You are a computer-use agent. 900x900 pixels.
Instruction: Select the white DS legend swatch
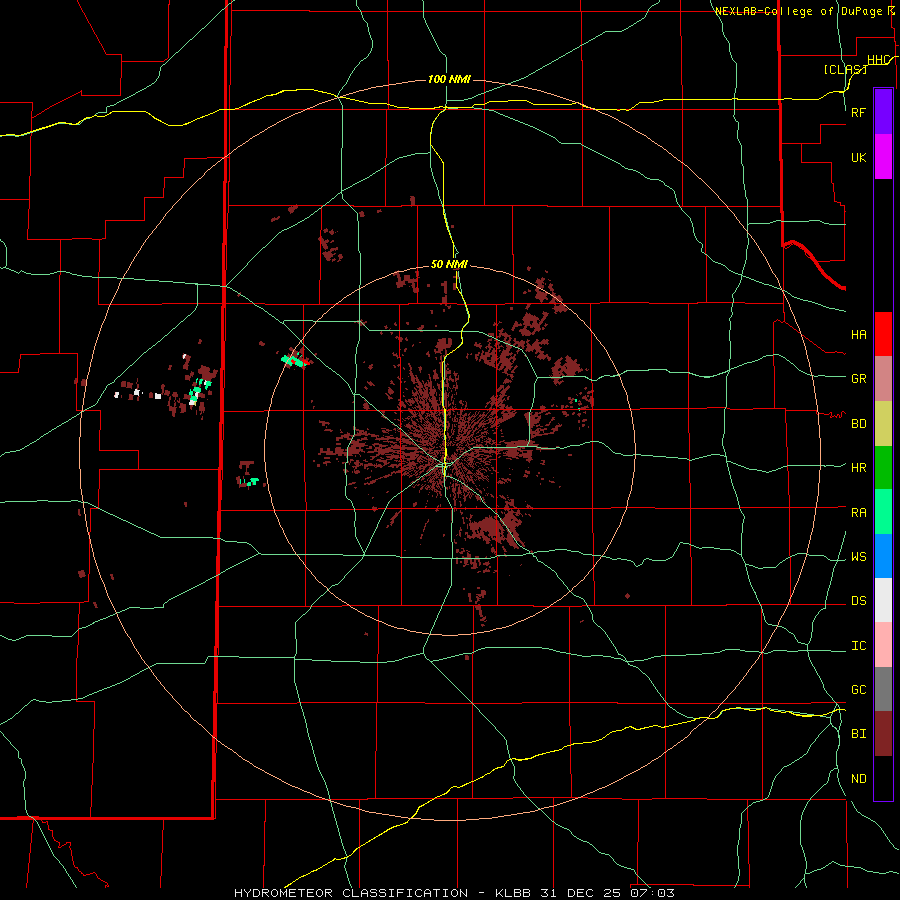(x=883, y=600)
